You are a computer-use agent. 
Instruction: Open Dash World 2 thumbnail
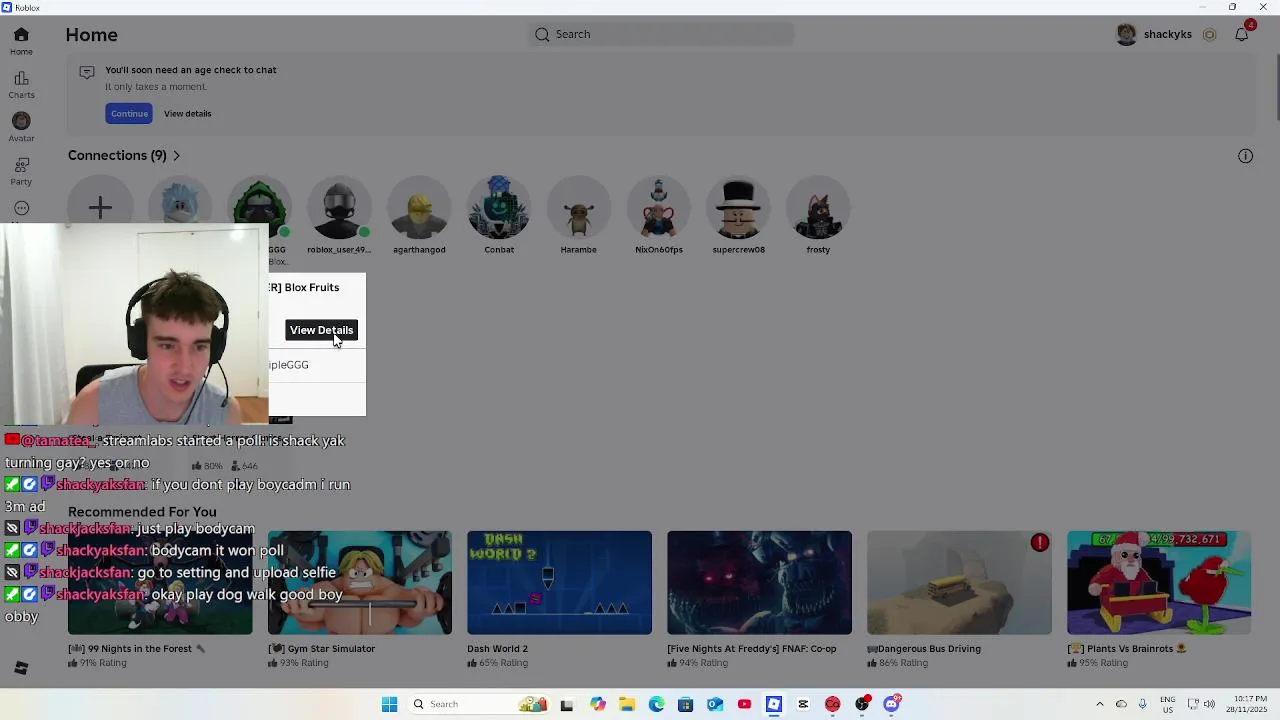pyautogui.click(x=559, y=583)
